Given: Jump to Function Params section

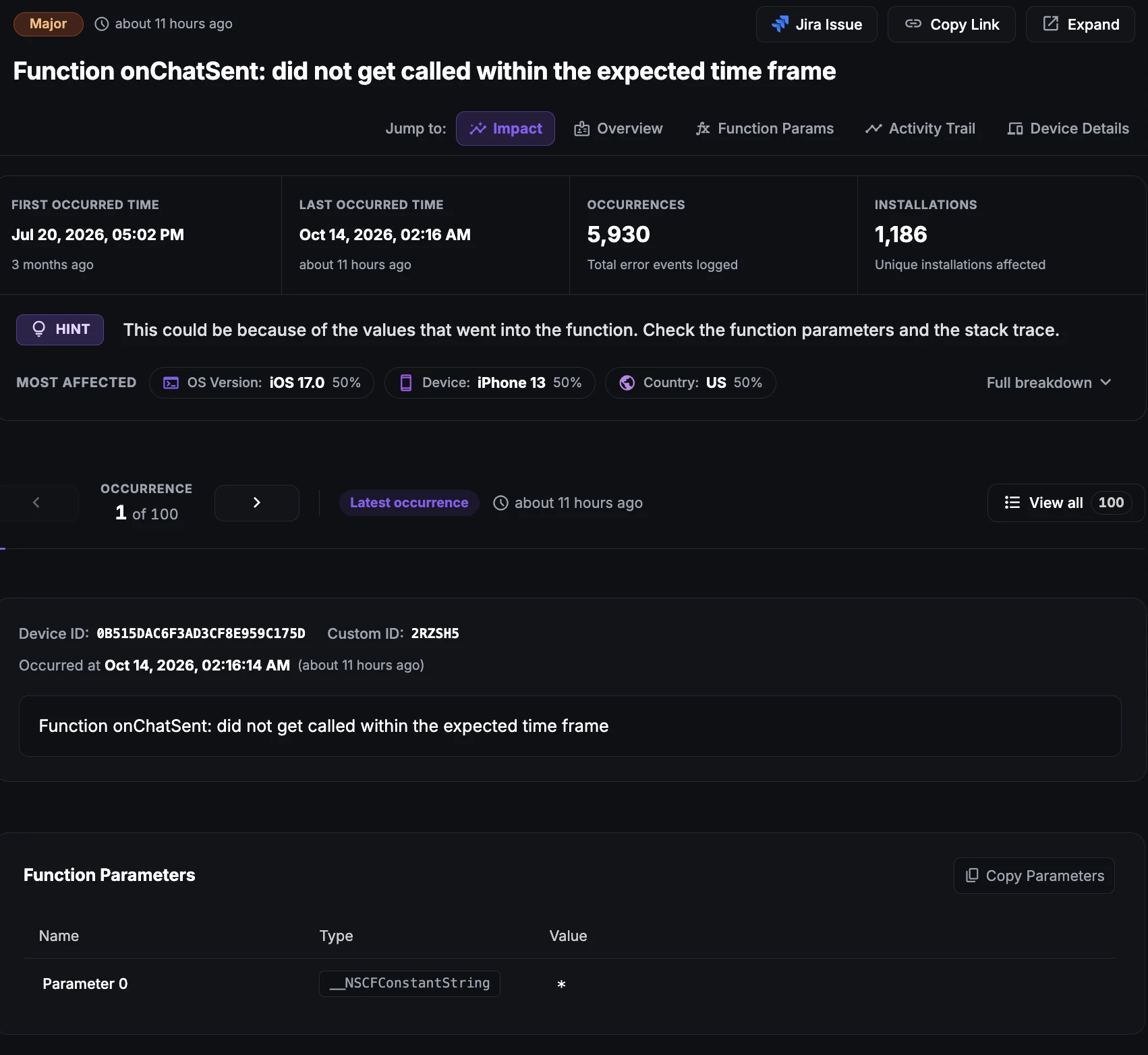Looking at the screenshot, I should click(x=765, y=128).
